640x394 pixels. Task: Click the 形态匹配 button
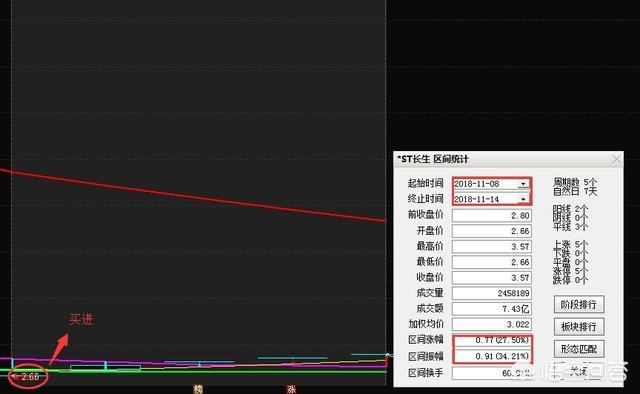[x=579, y=349]
